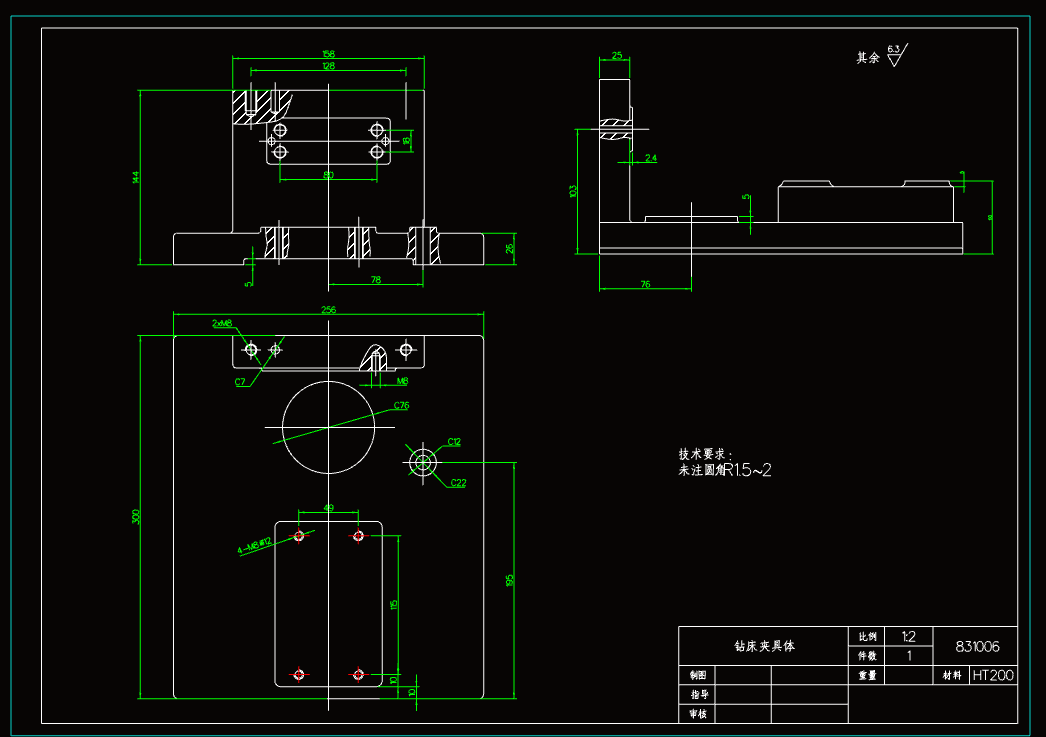Click the 26 base thickness dimension
1046x737 pixels.
click(x=510, y=248)
